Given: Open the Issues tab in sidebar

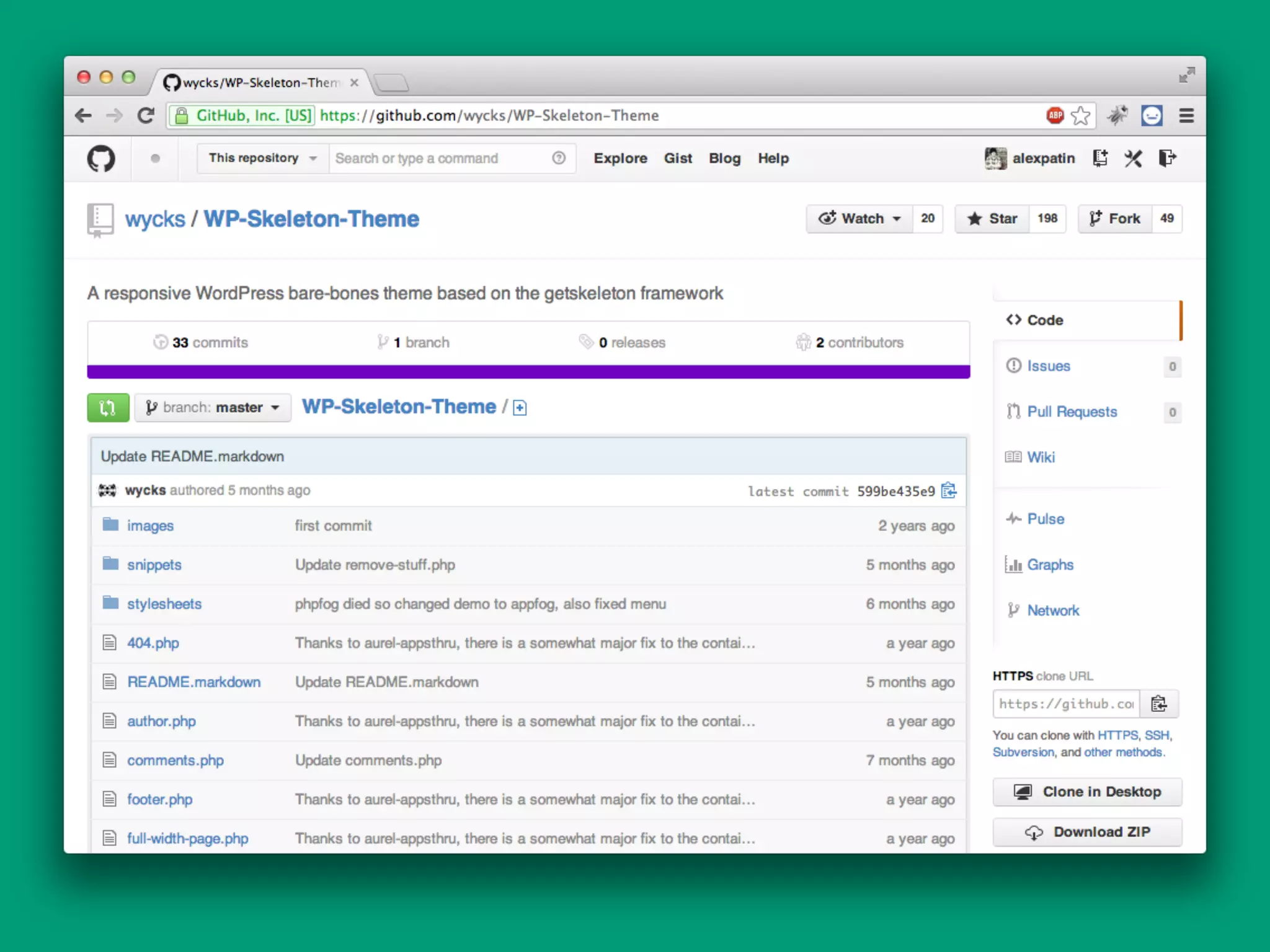Looking at the screenshot, I should point(1048,366).
